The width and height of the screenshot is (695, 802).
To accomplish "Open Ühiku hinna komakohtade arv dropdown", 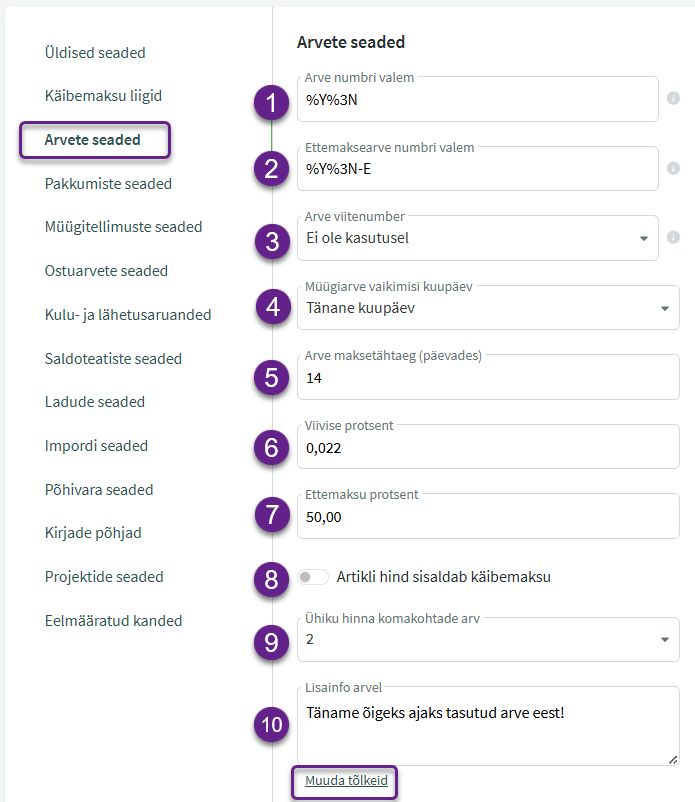I will [x=488, y=639].
